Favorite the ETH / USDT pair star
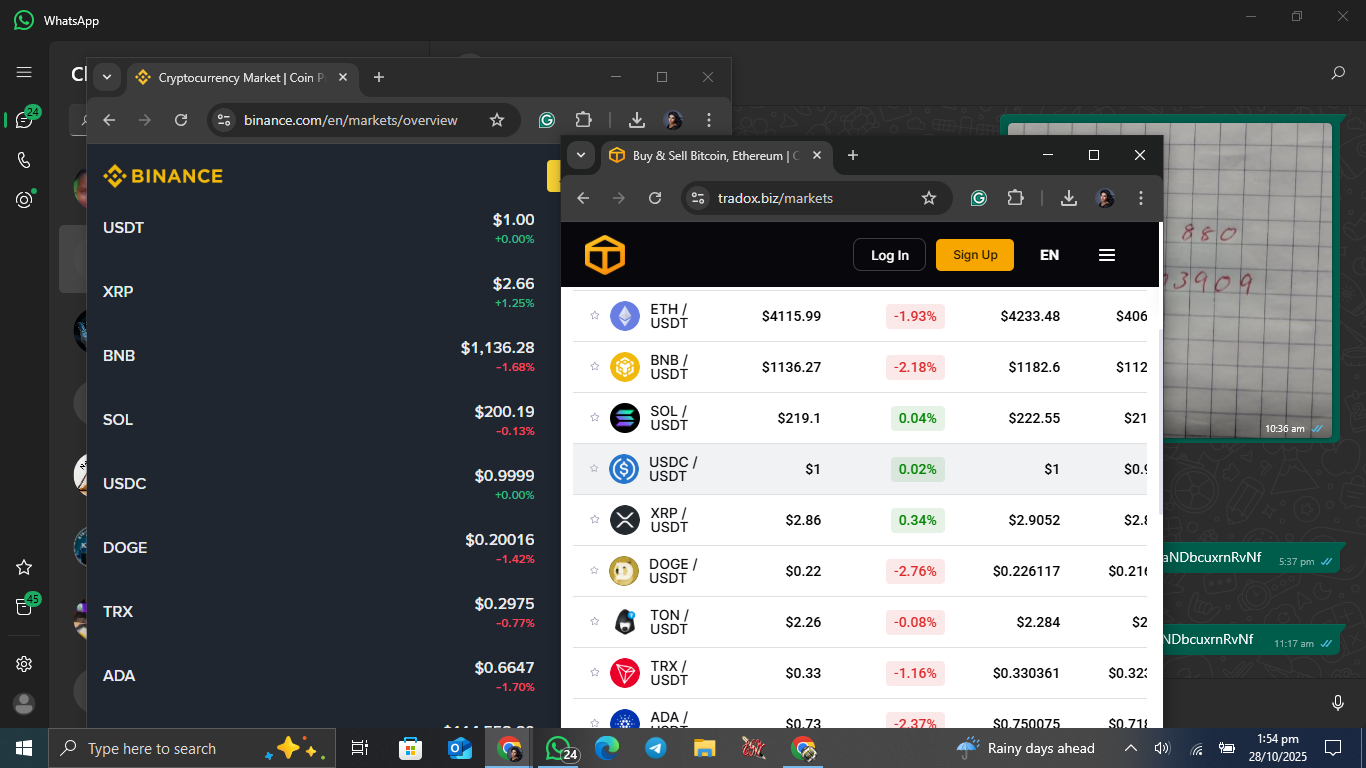 point(594,315)
